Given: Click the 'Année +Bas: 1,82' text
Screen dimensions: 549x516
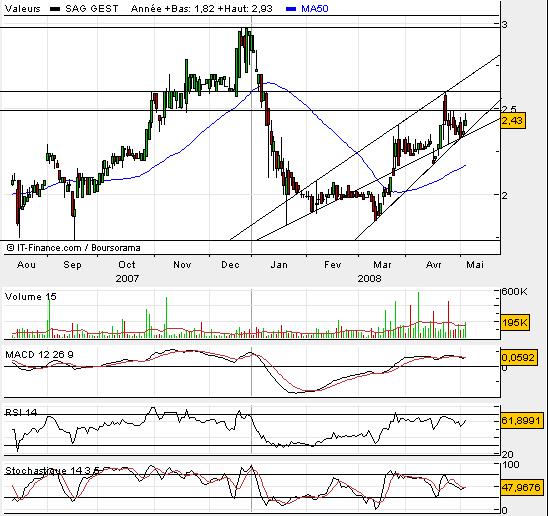Looking at the screenshot, I should [x=173, y=8].
